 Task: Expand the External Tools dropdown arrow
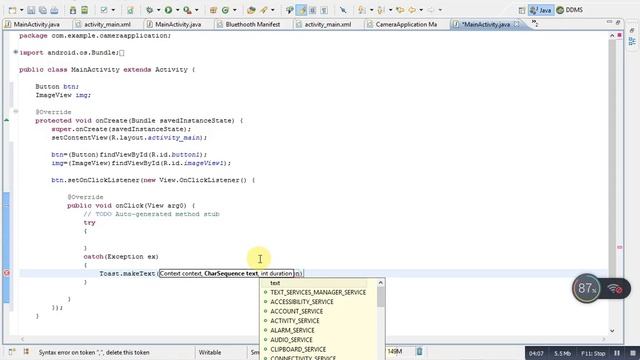(197, 10)
